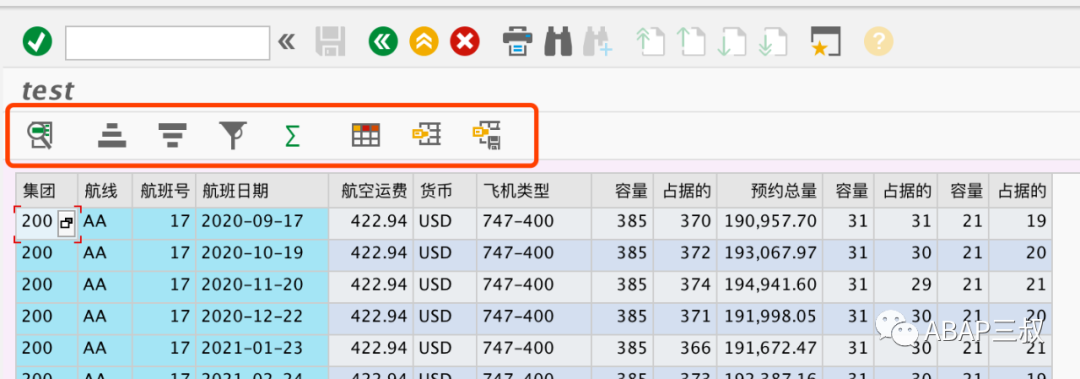Open the change layout grid icon
The image size is (1080, 379).
(x=366, y=135)
